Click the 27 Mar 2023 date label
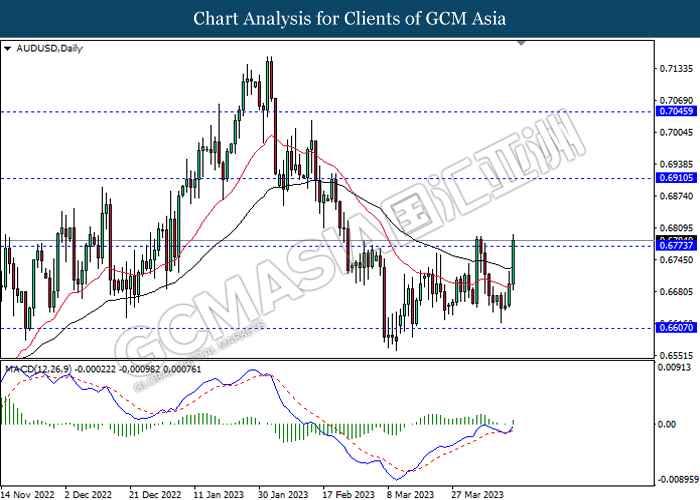The height and width of the screenshot is (500, 700). 477,494
